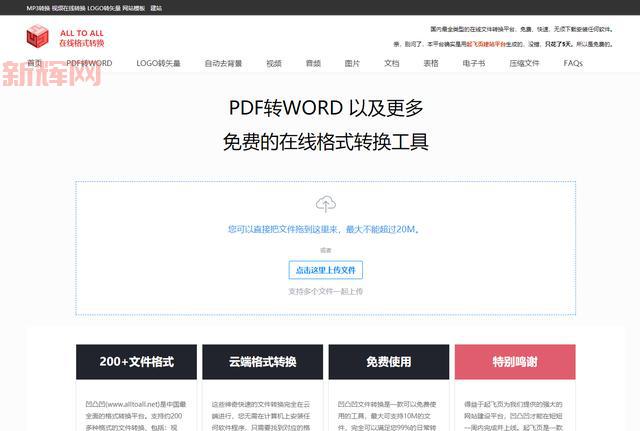The height and width of the screenshot is (431, 640).
Task: Open the 视频 navigation item
Action: [274, 63]
